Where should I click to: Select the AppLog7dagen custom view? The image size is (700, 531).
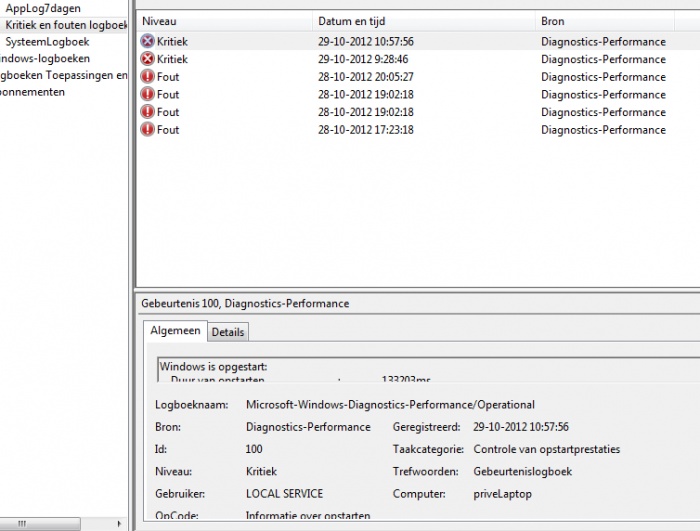click(x=43, y=8)
